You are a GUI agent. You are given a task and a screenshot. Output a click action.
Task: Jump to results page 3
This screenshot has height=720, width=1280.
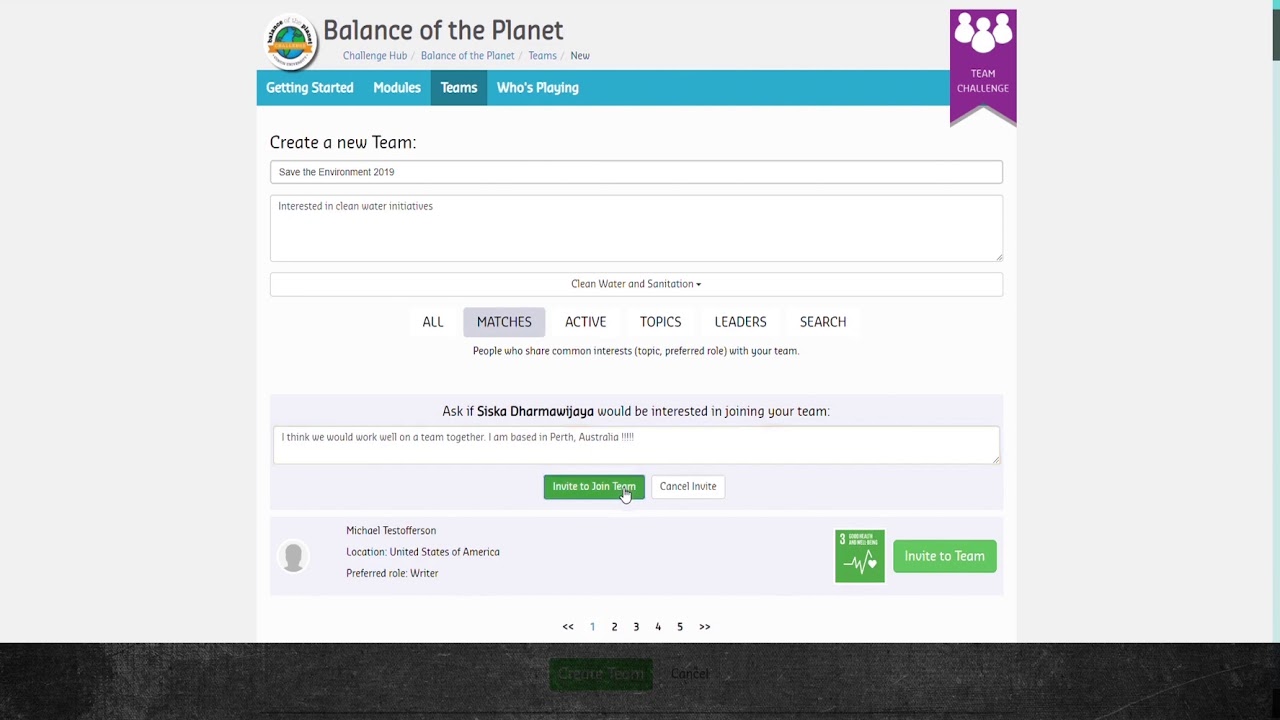[x=636, y=627]
